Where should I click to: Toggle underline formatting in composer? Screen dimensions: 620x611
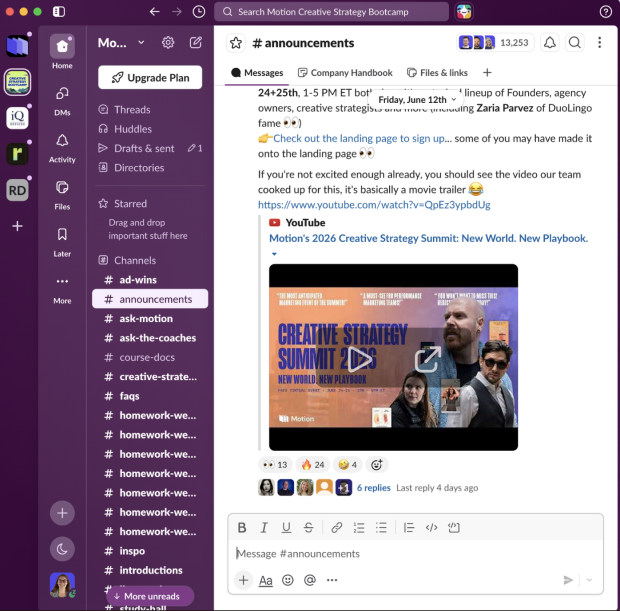[286, 527]
